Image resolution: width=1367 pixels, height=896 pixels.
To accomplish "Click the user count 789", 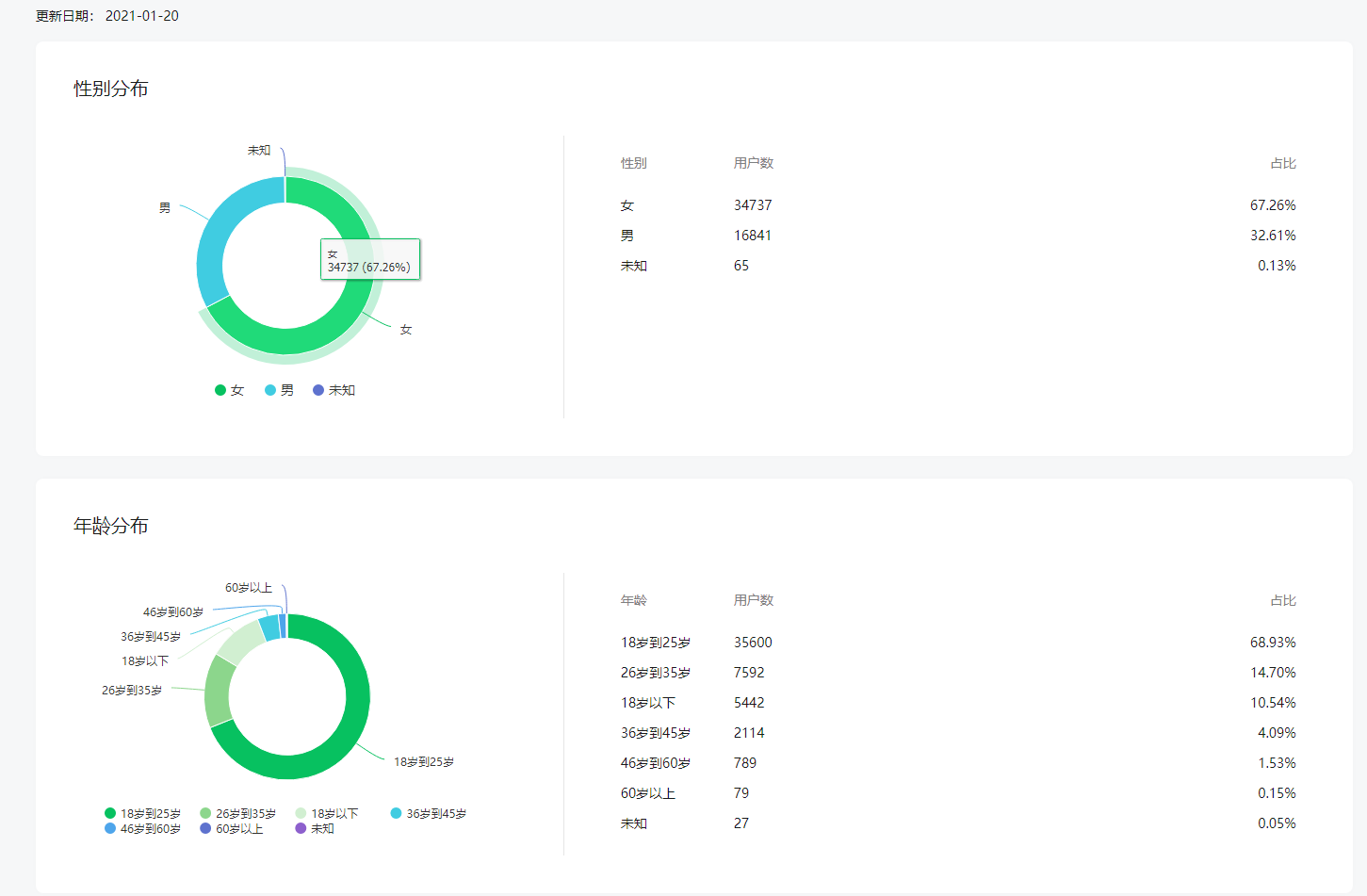I will [745, 763].
